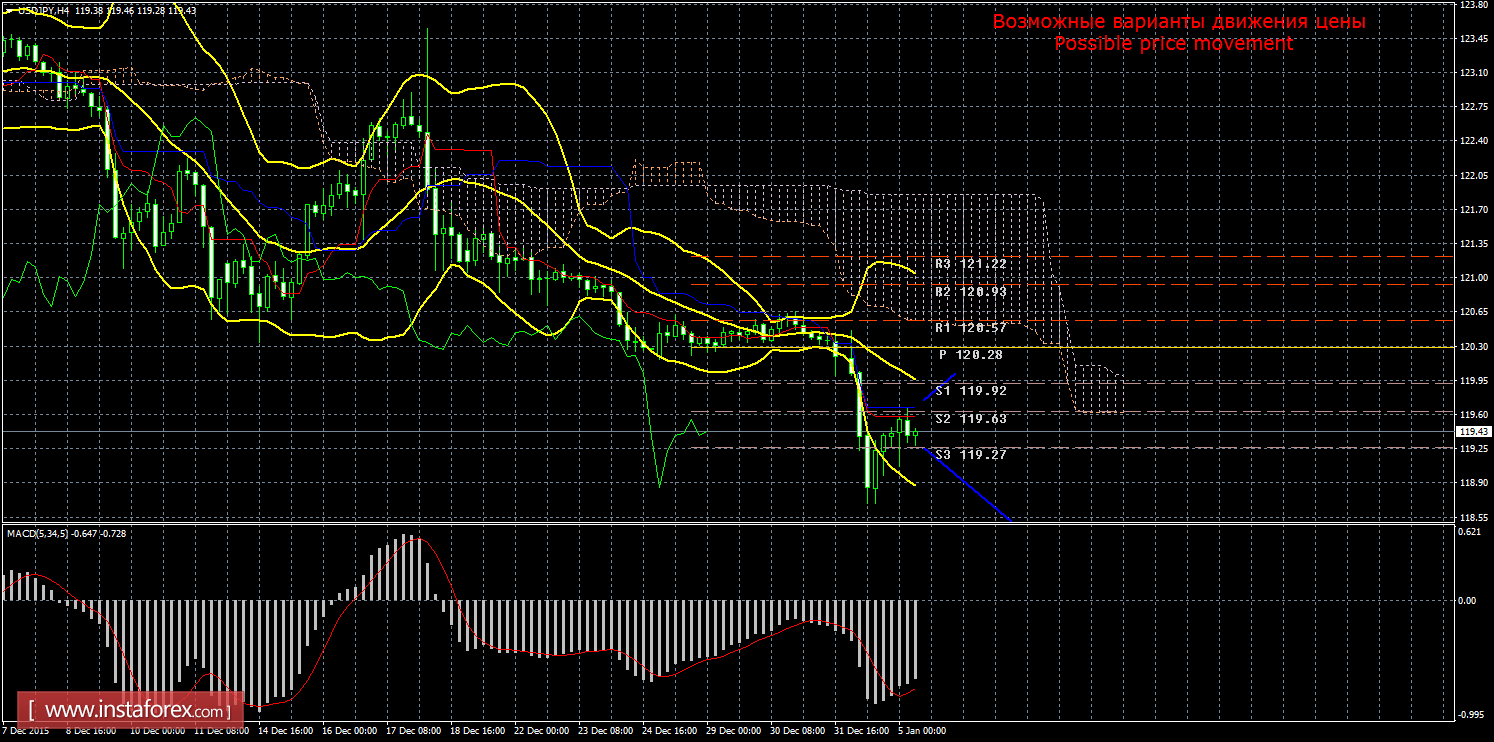Click the MACD 0.00 level axis label
The image size is (1494, 742).
[x=1466, y=601]
